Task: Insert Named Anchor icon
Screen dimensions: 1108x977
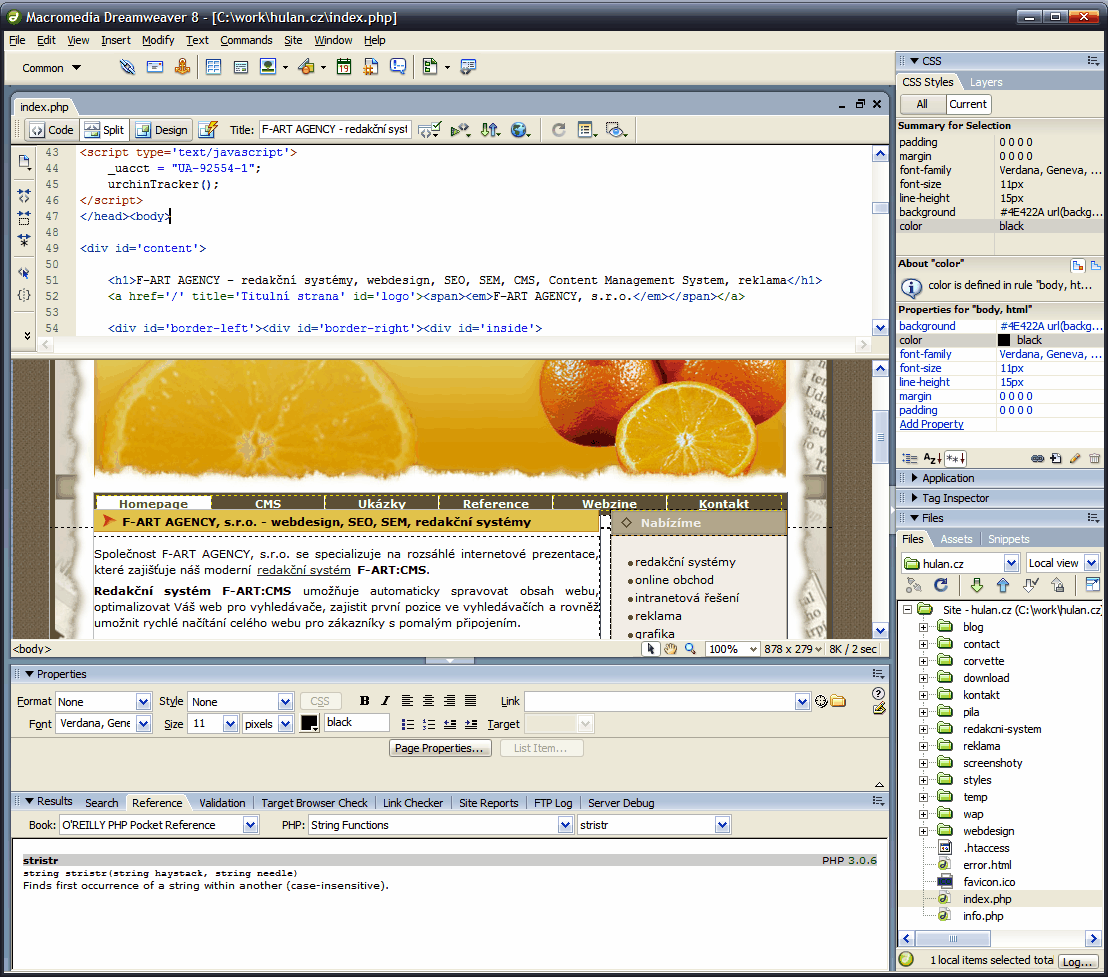Action: (182, 67)
